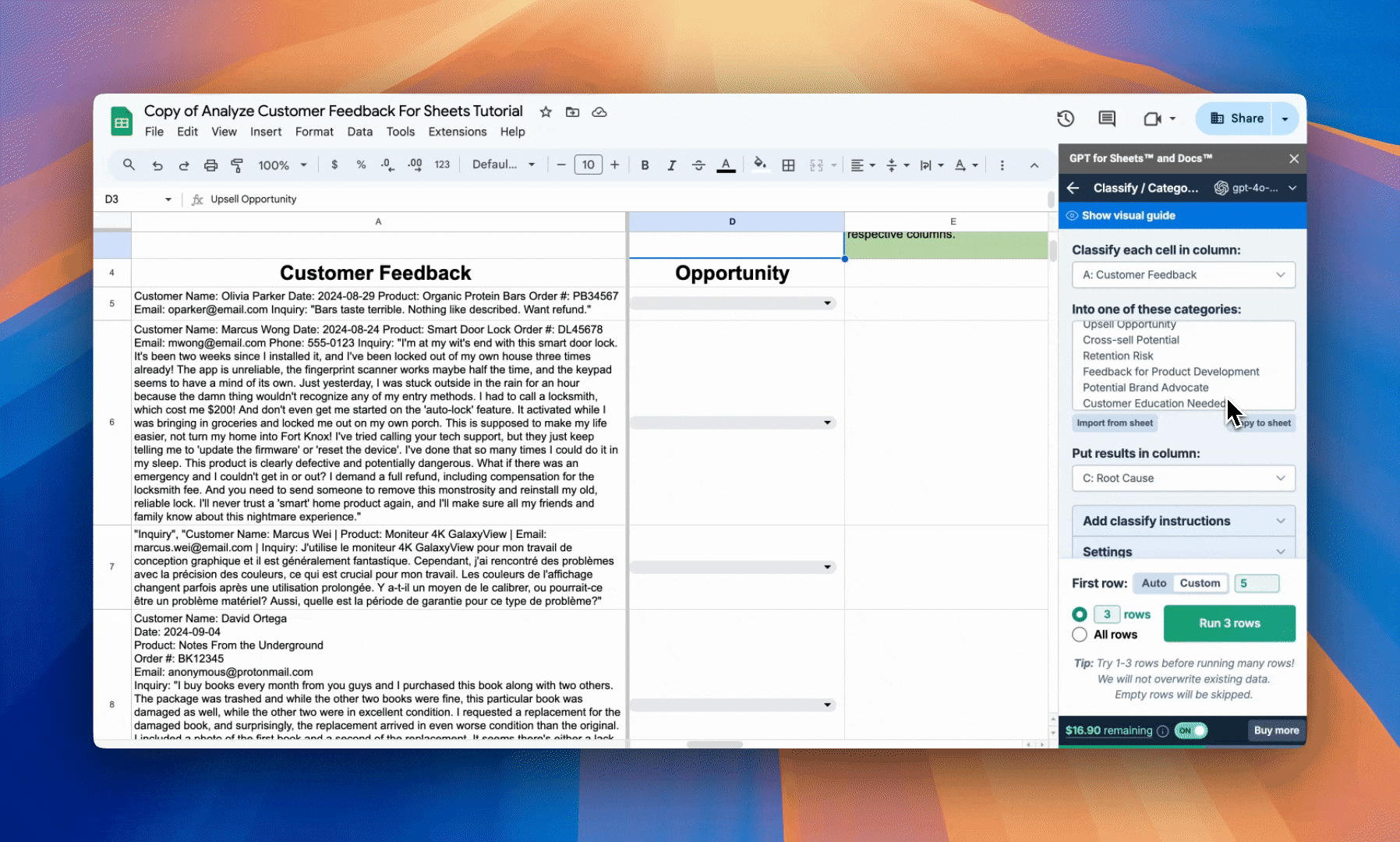Open the C: Root Cause results dropdown

(1183, 478)
